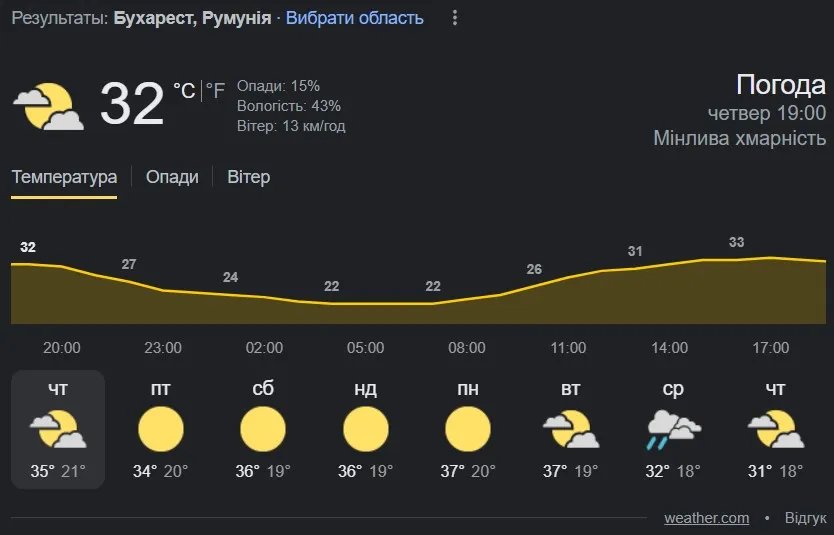Click the sunny icon for Monday (пн)
Image resolution: width=834 pixels, height=535 pixels.
467,430
